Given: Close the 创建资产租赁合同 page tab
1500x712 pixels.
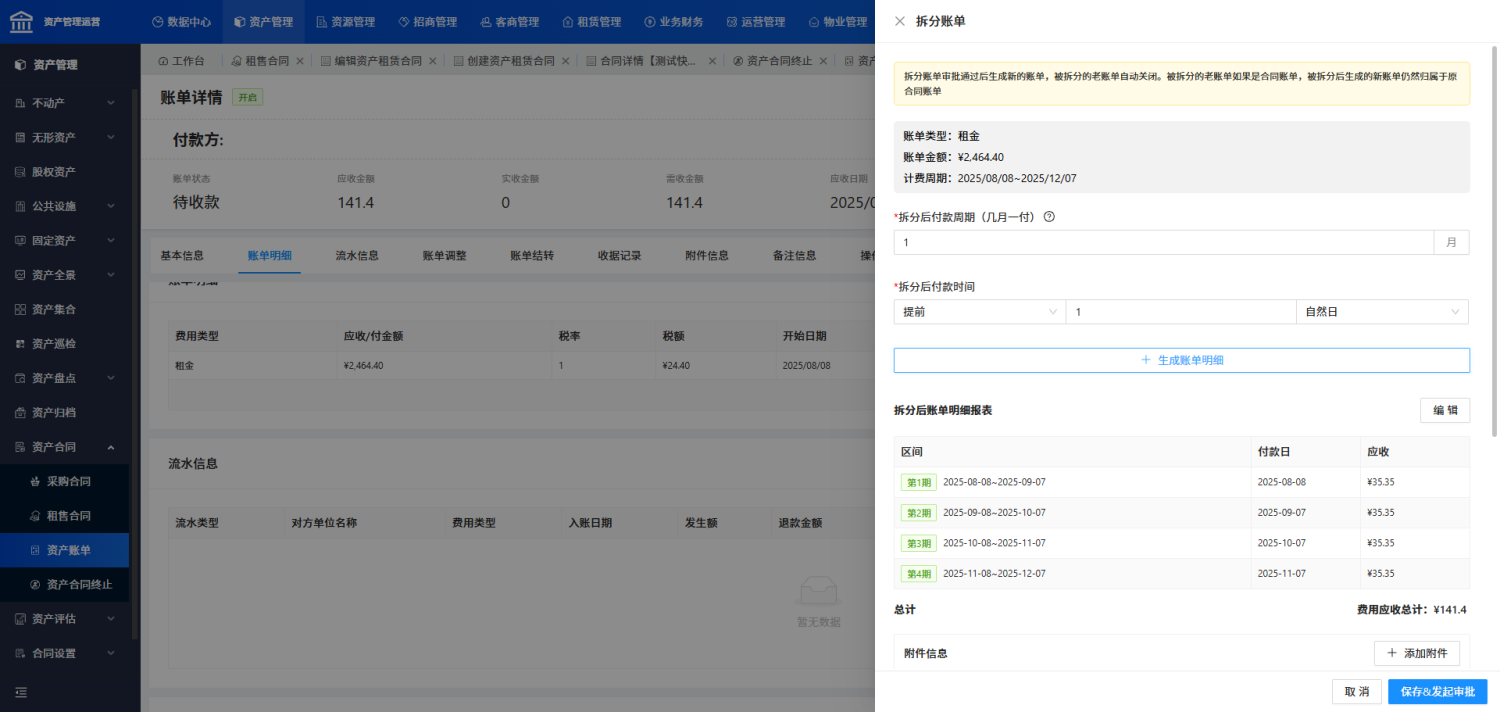Looking at the screenshot, I should tap(565, 61).
